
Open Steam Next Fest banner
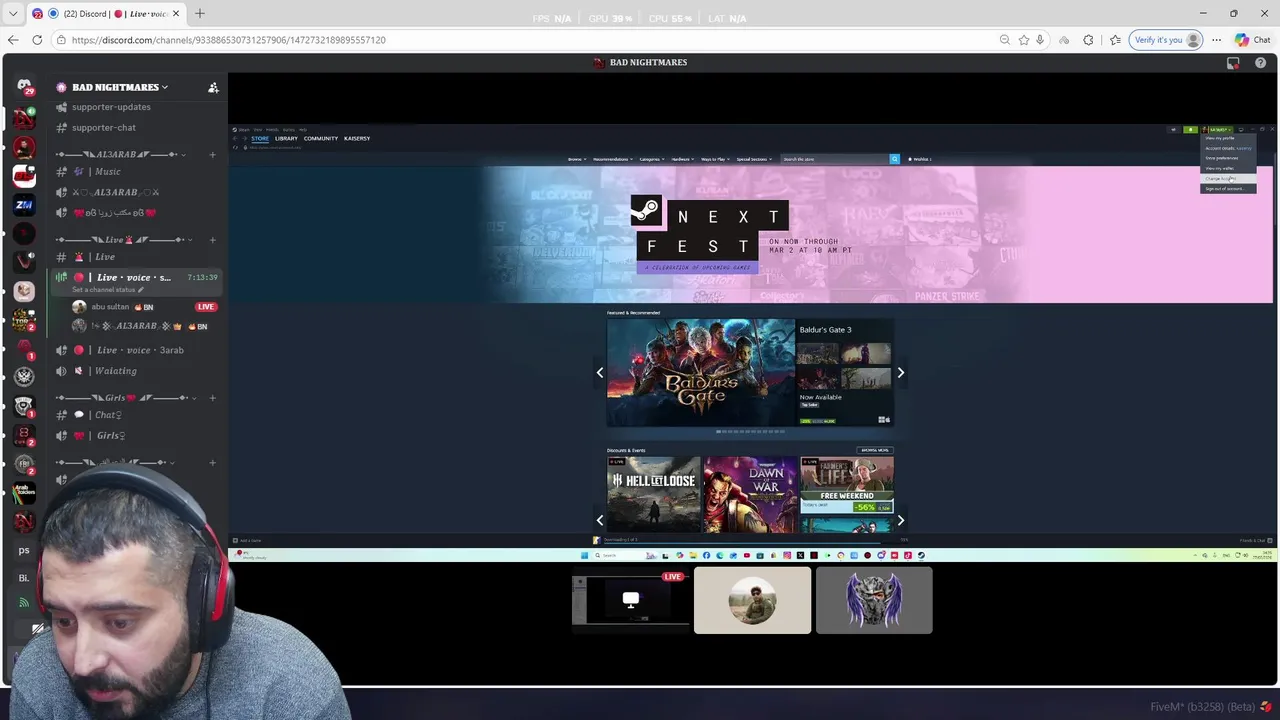(x=752, y=234)
